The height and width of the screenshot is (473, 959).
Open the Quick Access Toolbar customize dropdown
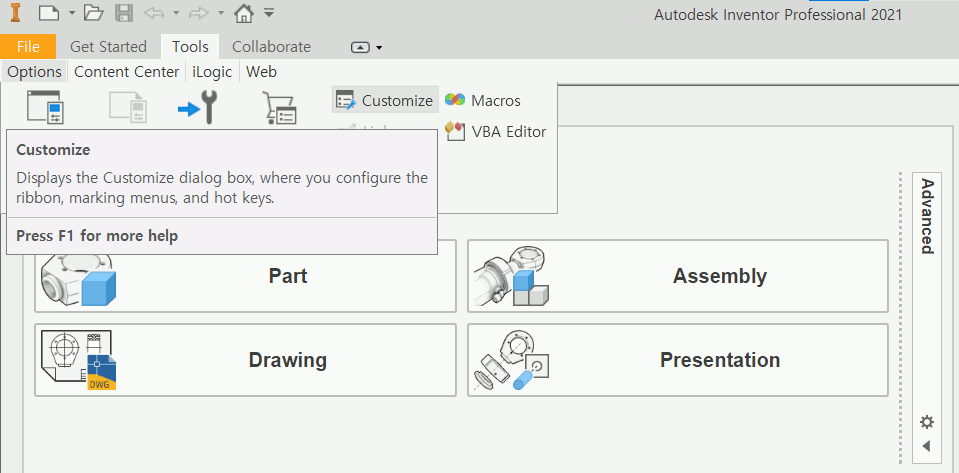[x=269, y=14]
